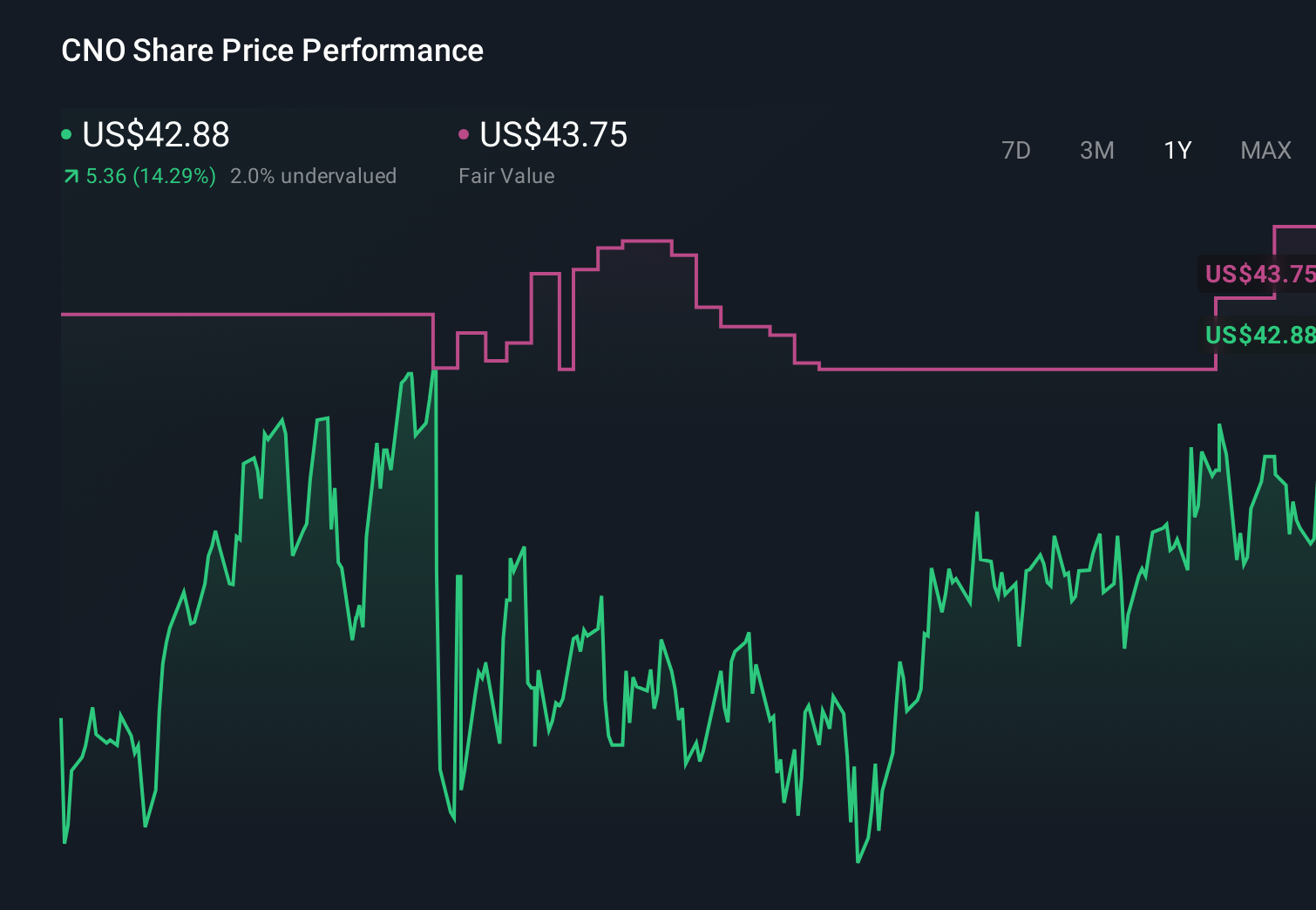
Task: Expand the 2.0% undervalued details
Action: 313,175
